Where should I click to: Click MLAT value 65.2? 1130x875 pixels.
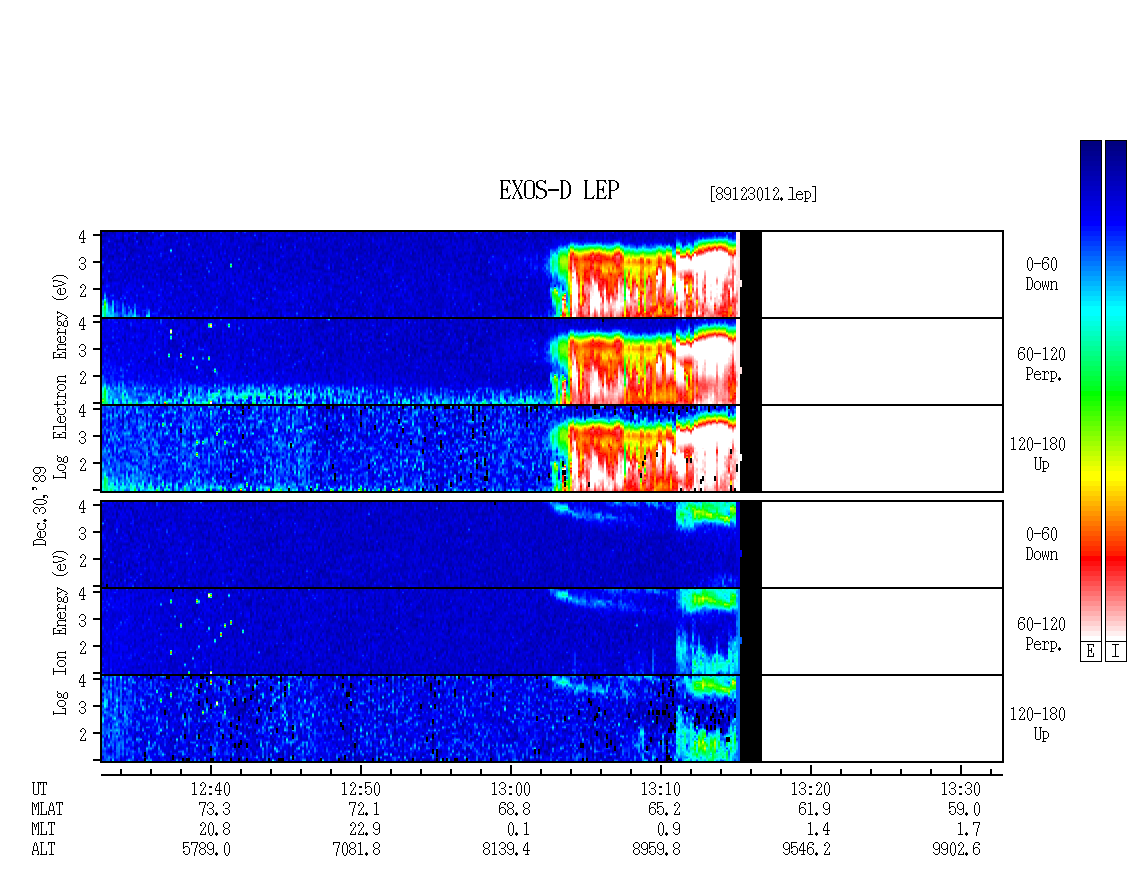(x=664, y=809)
